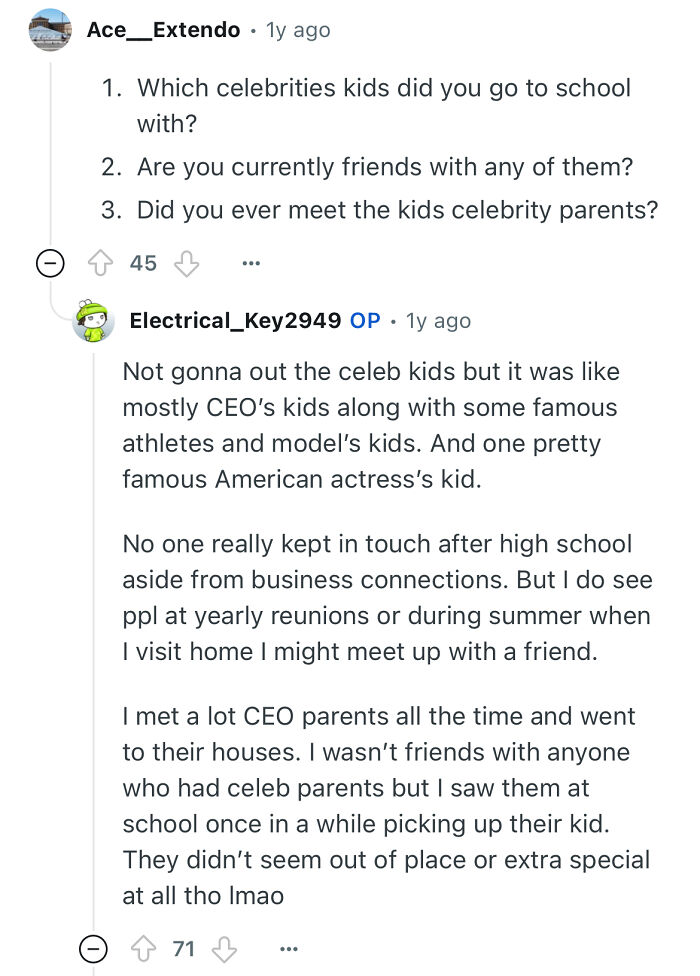This screenshot has height=976, width=700.
Task: Click Electrical_Key2949's green avatar
Action: point(93,322)
